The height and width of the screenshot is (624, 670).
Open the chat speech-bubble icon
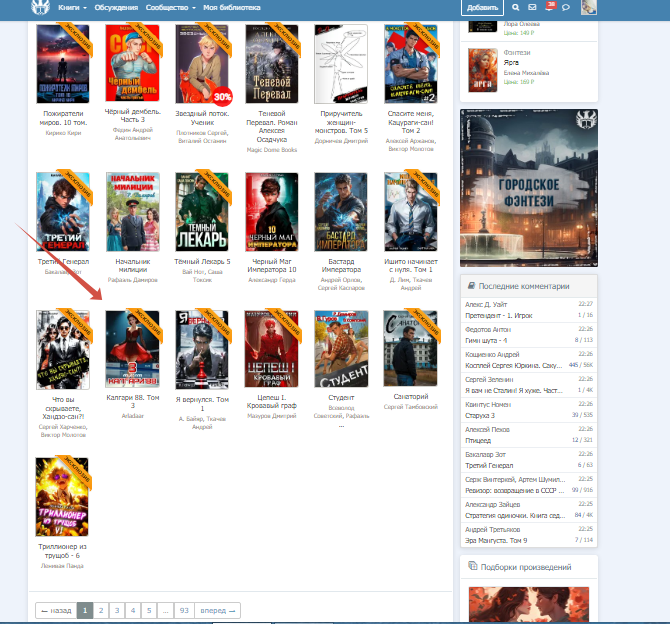(566, 8)
